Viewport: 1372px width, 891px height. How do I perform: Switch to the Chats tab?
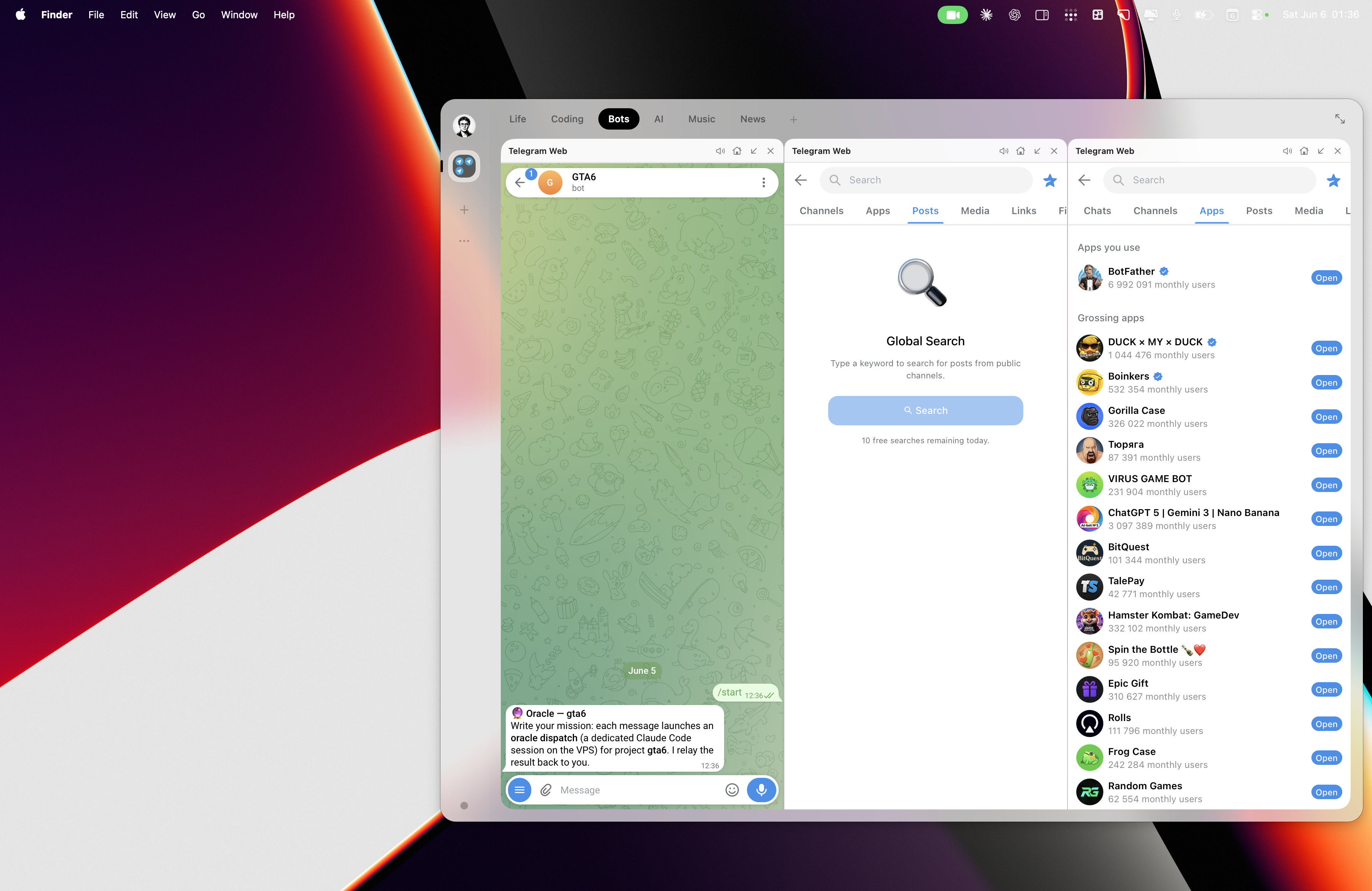point(1097,211)
